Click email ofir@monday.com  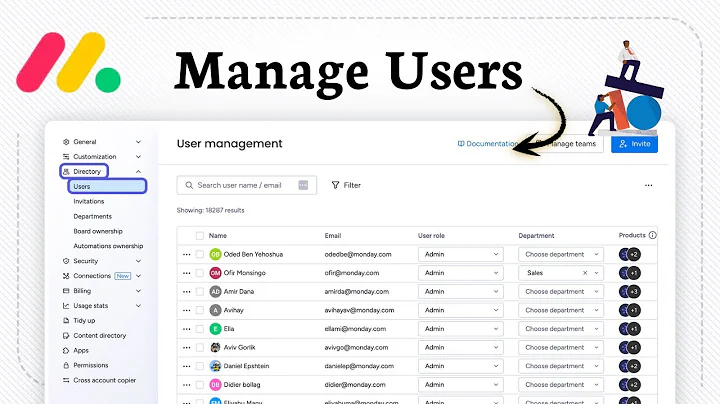pos(352,273)
